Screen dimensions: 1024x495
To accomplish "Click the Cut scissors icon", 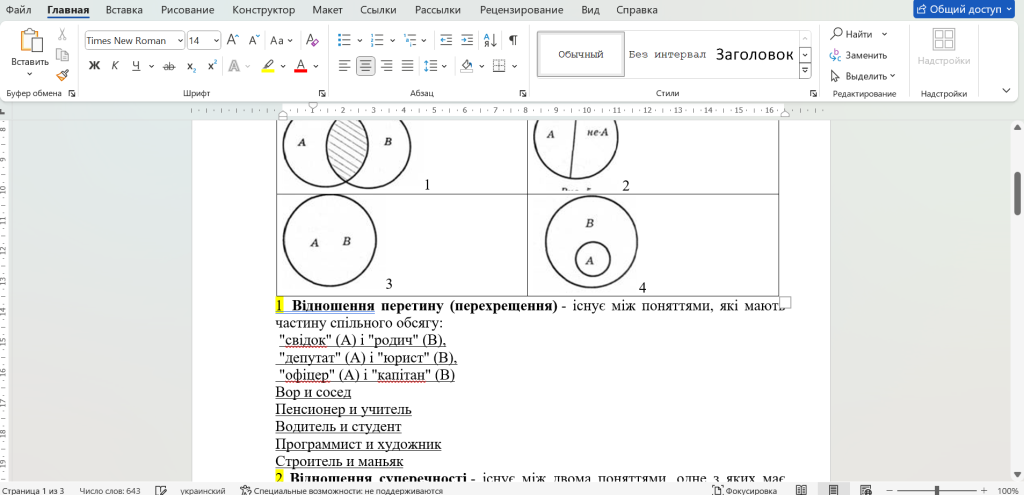I will coord(62,34).
